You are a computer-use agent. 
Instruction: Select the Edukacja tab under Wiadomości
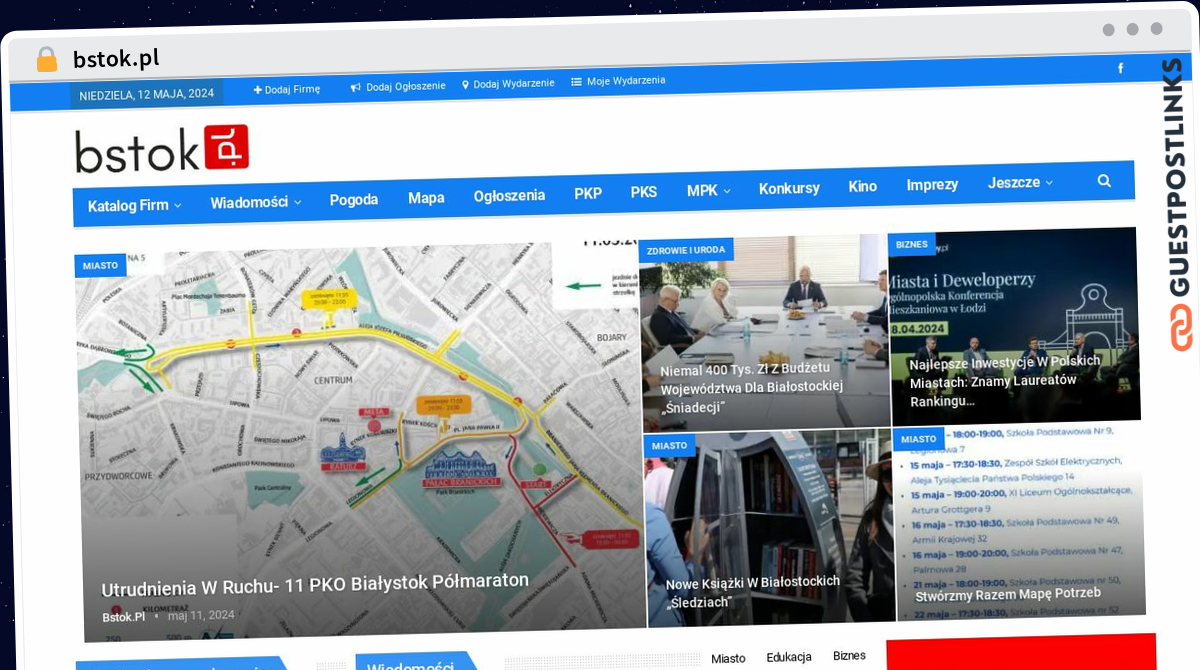coord(789,657)
